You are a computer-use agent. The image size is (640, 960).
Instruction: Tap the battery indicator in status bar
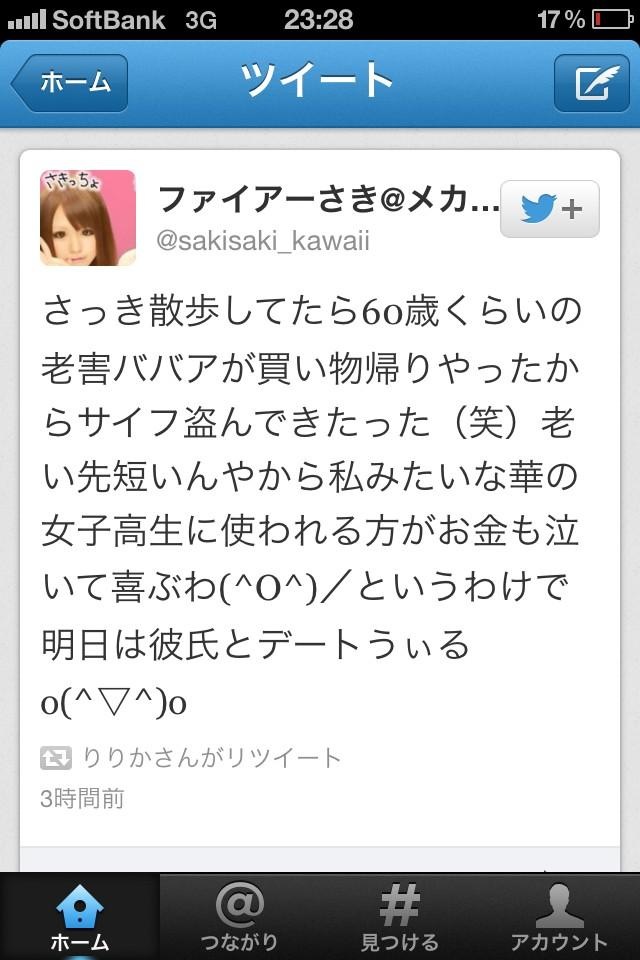point(612,20)
